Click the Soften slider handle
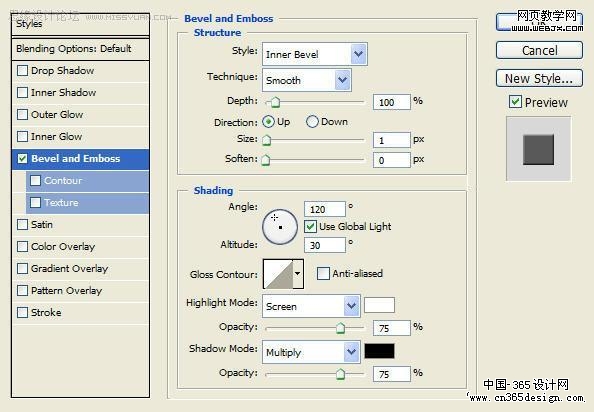Screen dimensions: 594x412 266,160
